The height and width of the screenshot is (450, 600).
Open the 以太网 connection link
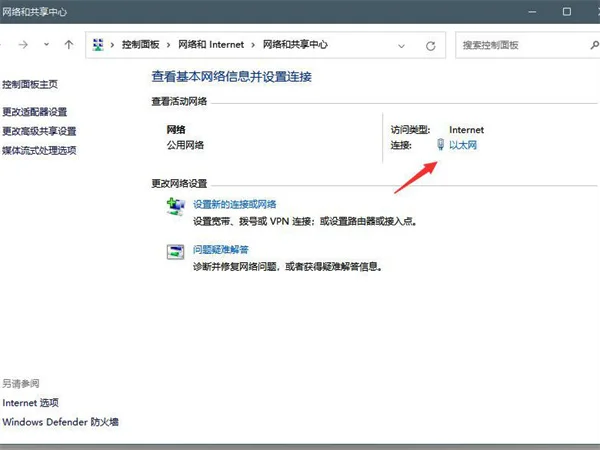coord(463,146)
